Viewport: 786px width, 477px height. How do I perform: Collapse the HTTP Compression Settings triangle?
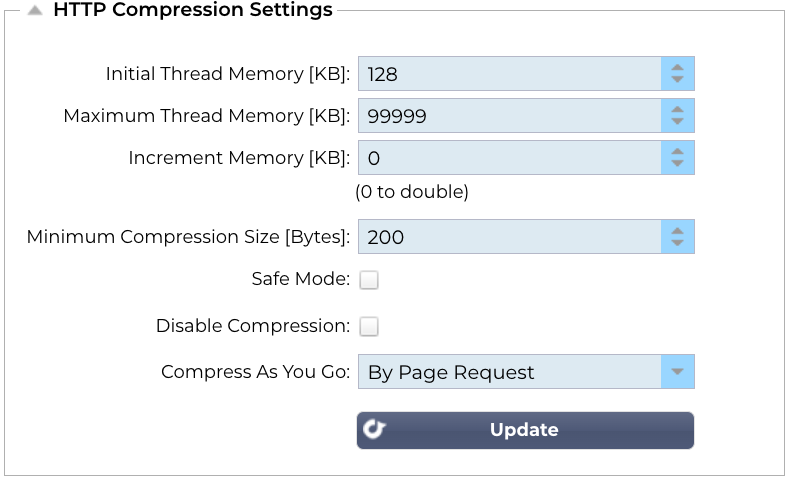click(35, 12)
